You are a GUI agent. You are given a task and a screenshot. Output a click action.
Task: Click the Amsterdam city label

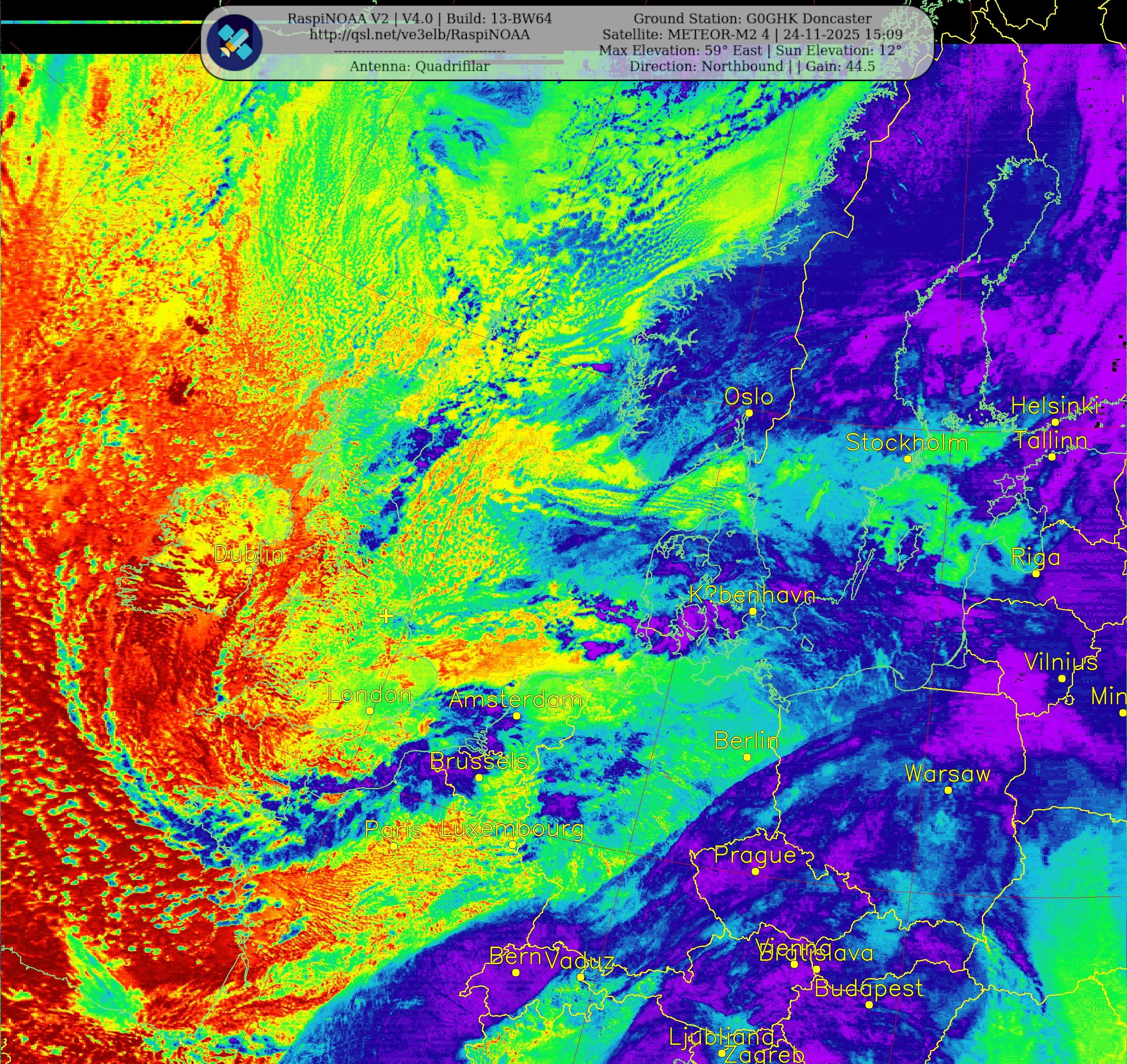(515, 699)
